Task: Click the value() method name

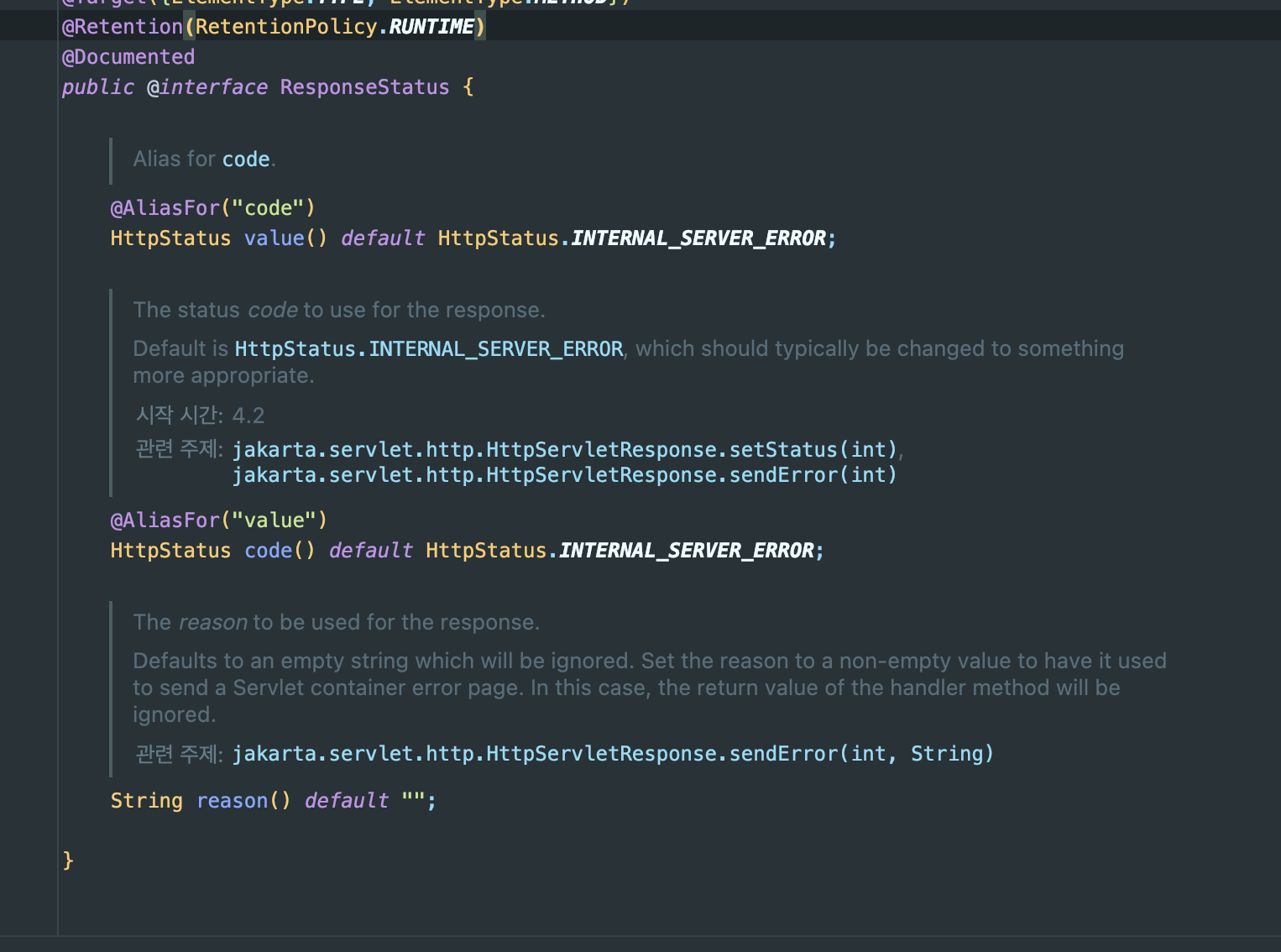Action: 274,238
